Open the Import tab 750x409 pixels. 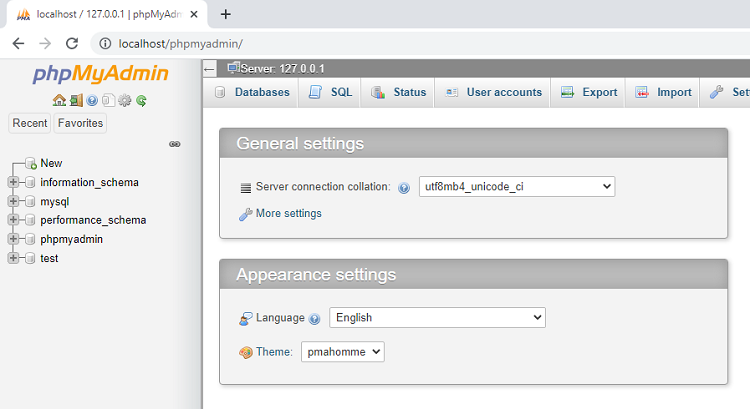(663, 92)
